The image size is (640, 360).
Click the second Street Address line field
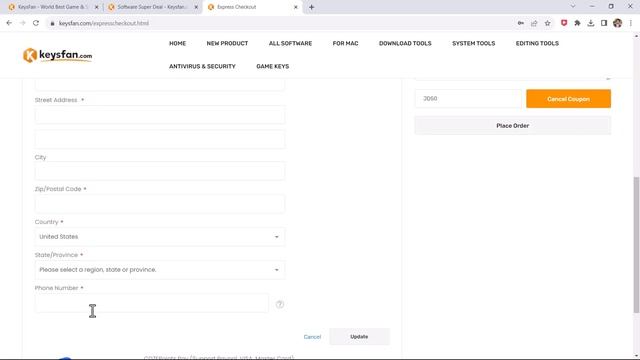pos(160,139)
